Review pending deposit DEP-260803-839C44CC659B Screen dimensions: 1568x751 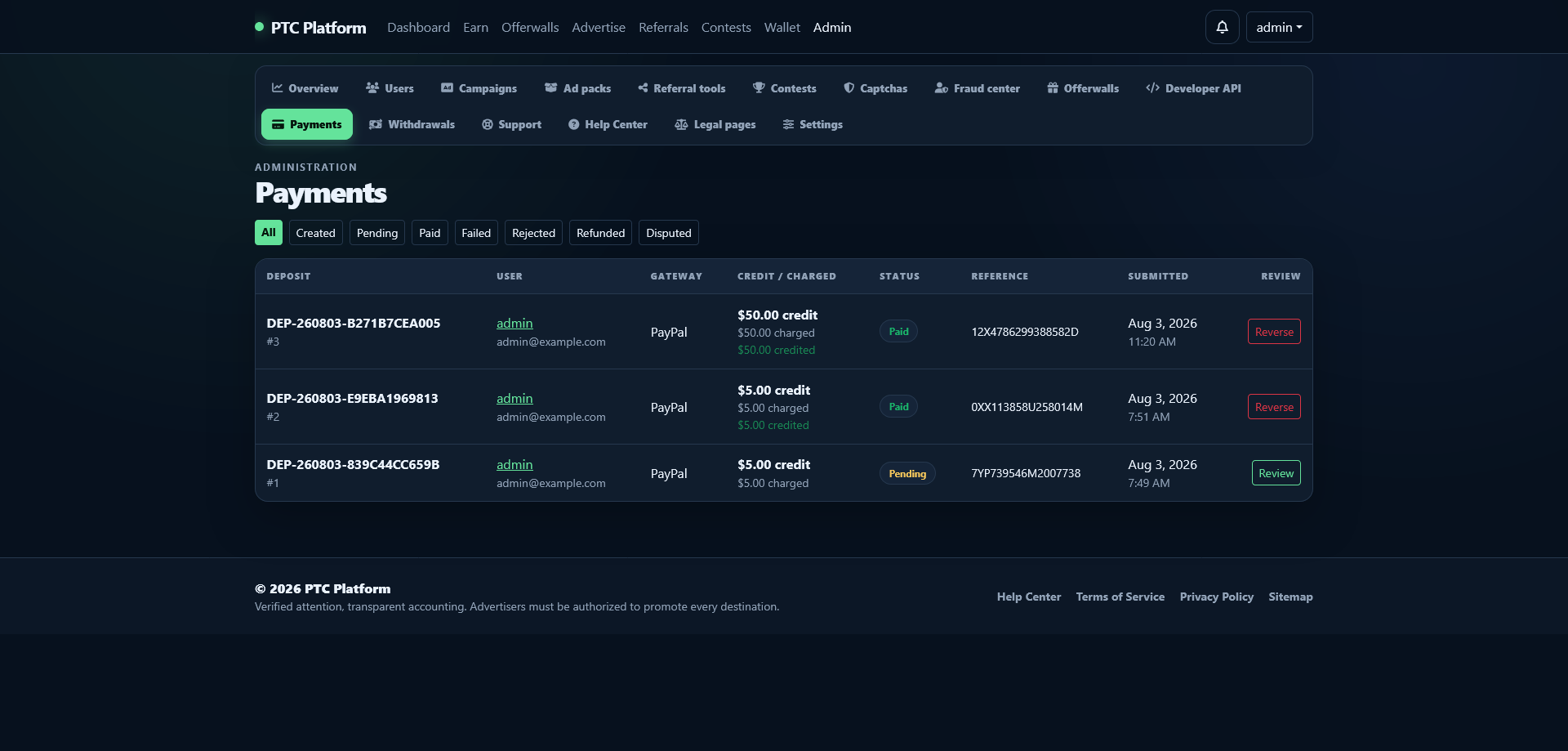[1276, 472]
